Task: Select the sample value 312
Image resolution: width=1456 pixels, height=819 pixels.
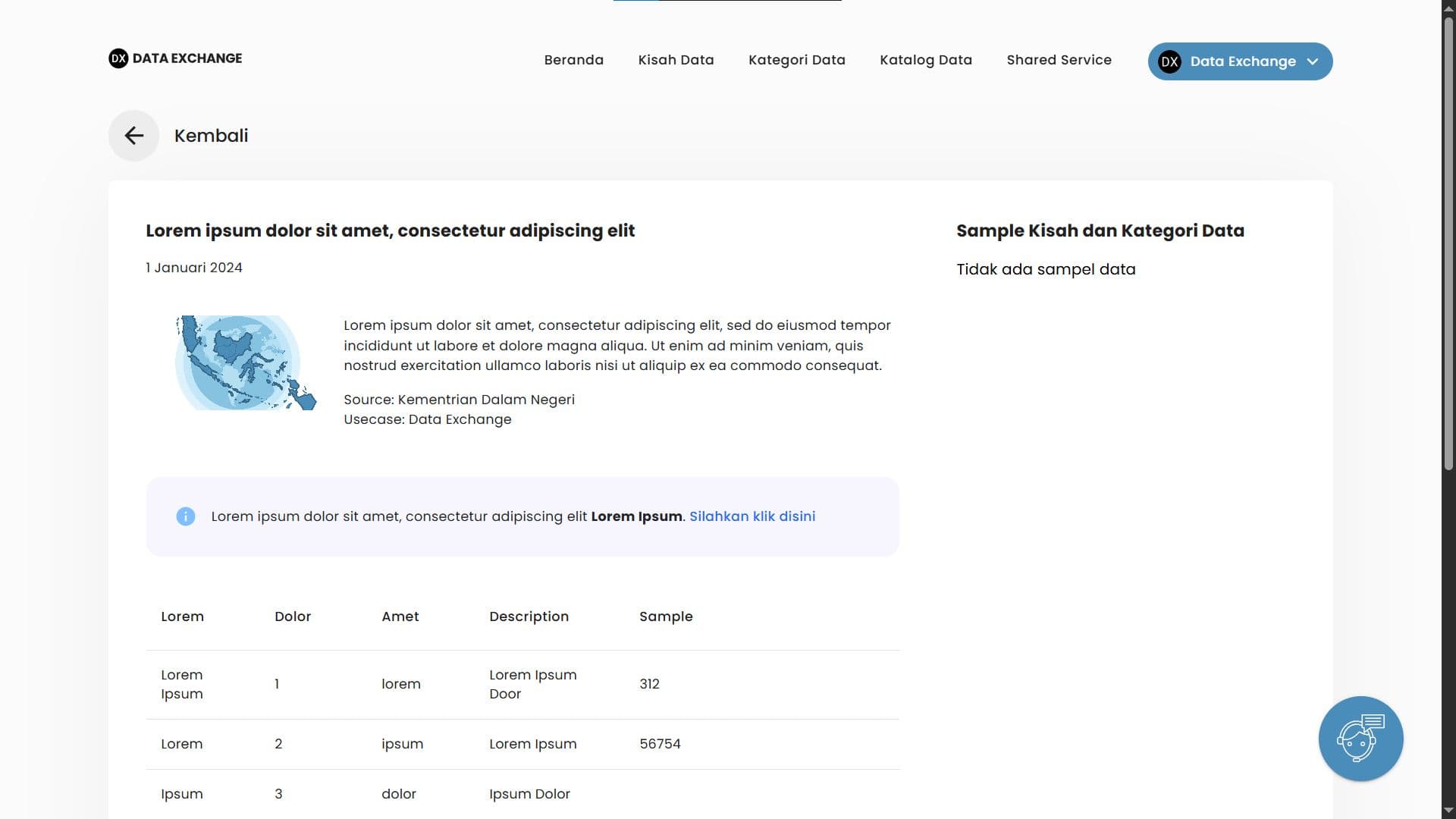Action: (x=649, y=684)
